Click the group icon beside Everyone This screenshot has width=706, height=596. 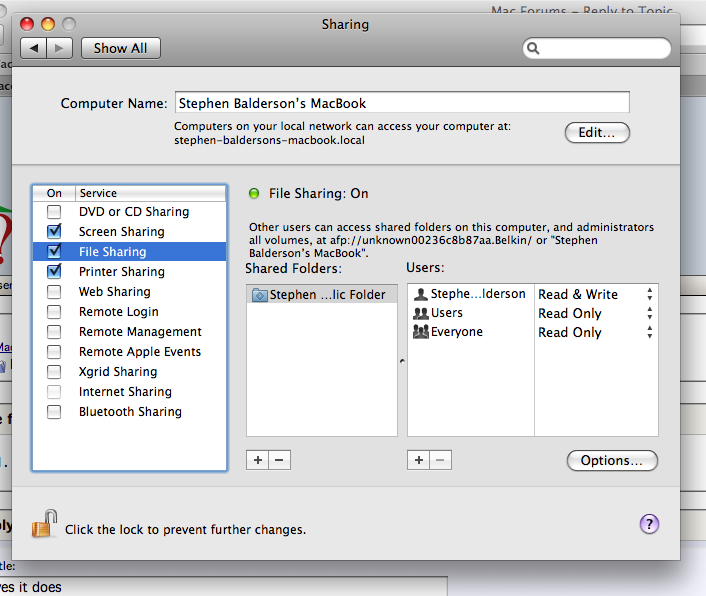point(421,332)
